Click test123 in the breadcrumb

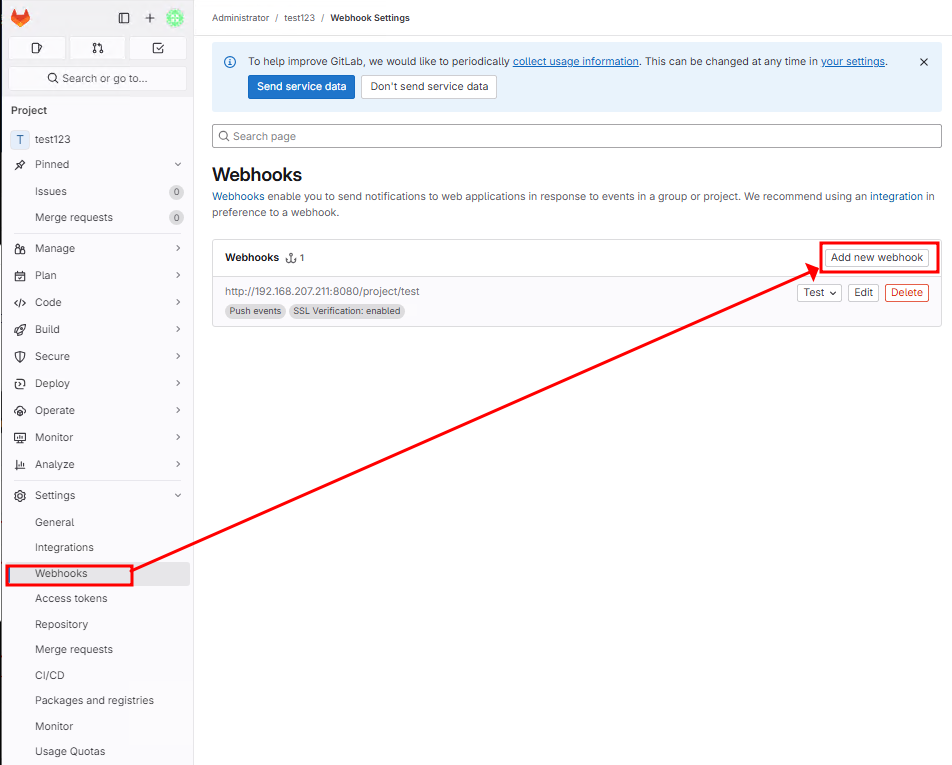coord(299,18)
